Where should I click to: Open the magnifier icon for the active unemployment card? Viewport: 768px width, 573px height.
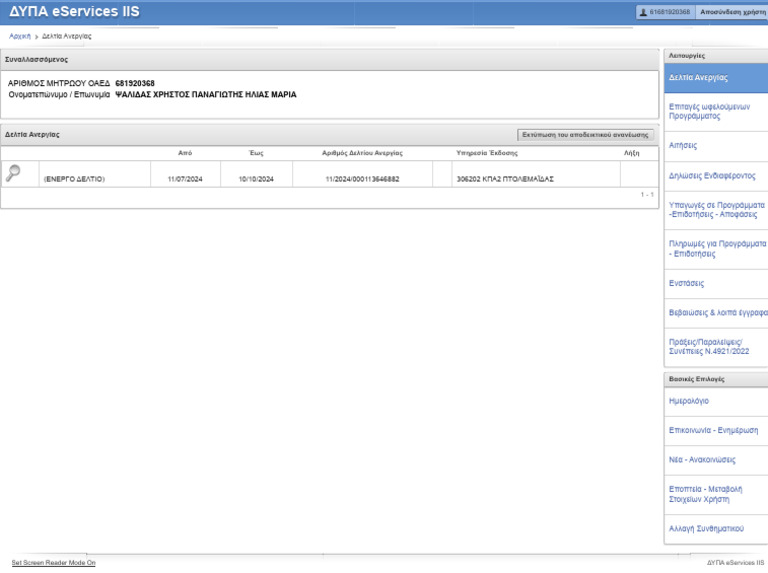pos(13,173)
